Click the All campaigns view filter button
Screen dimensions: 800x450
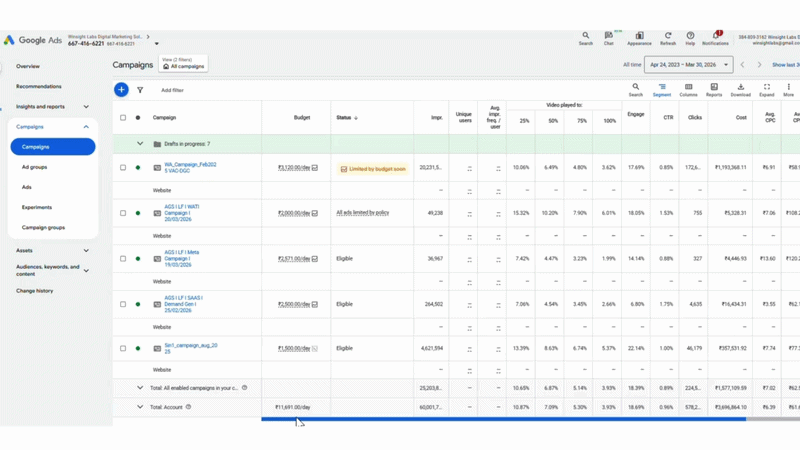coord(183,66)
